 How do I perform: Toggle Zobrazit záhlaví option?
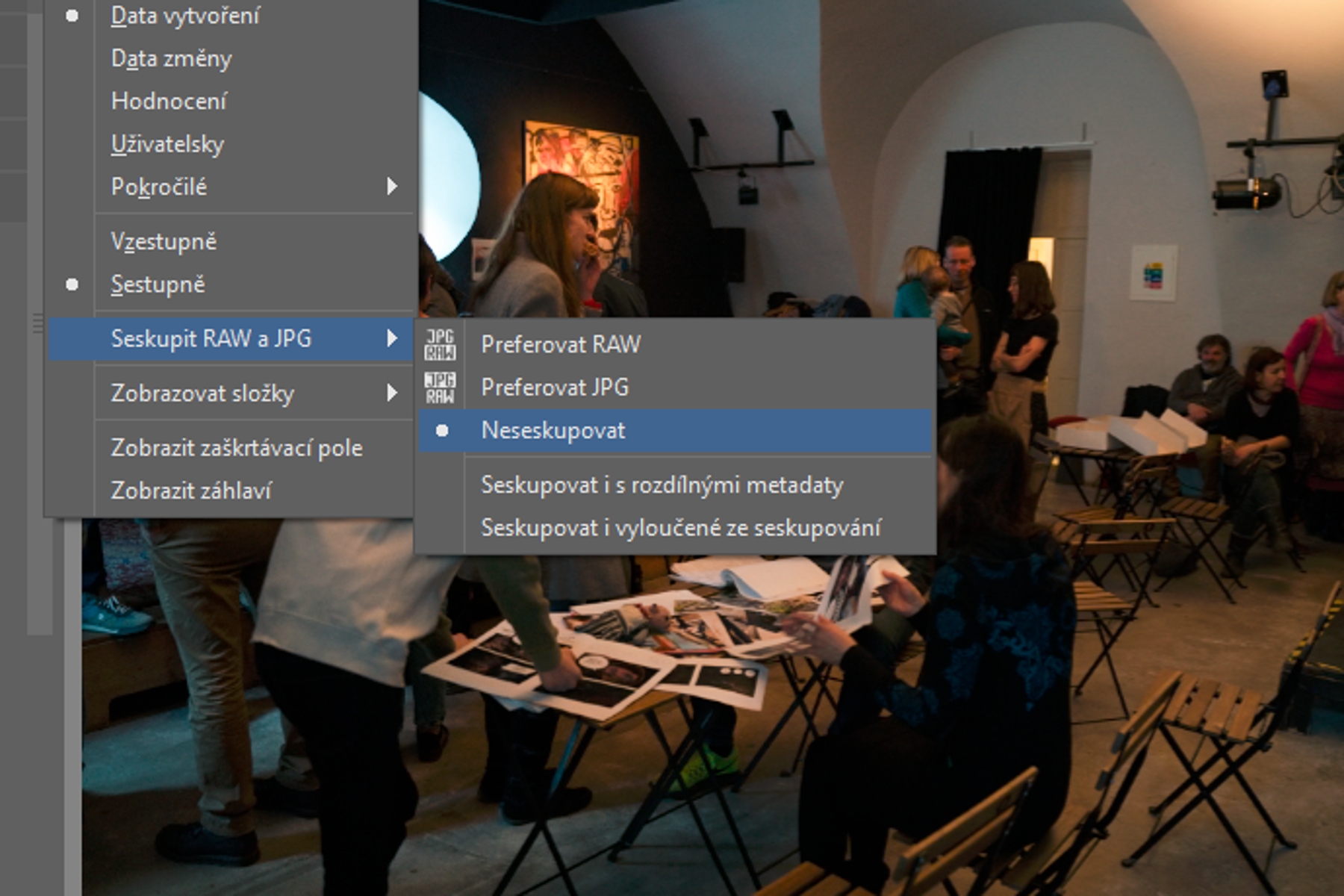[191, 491]
